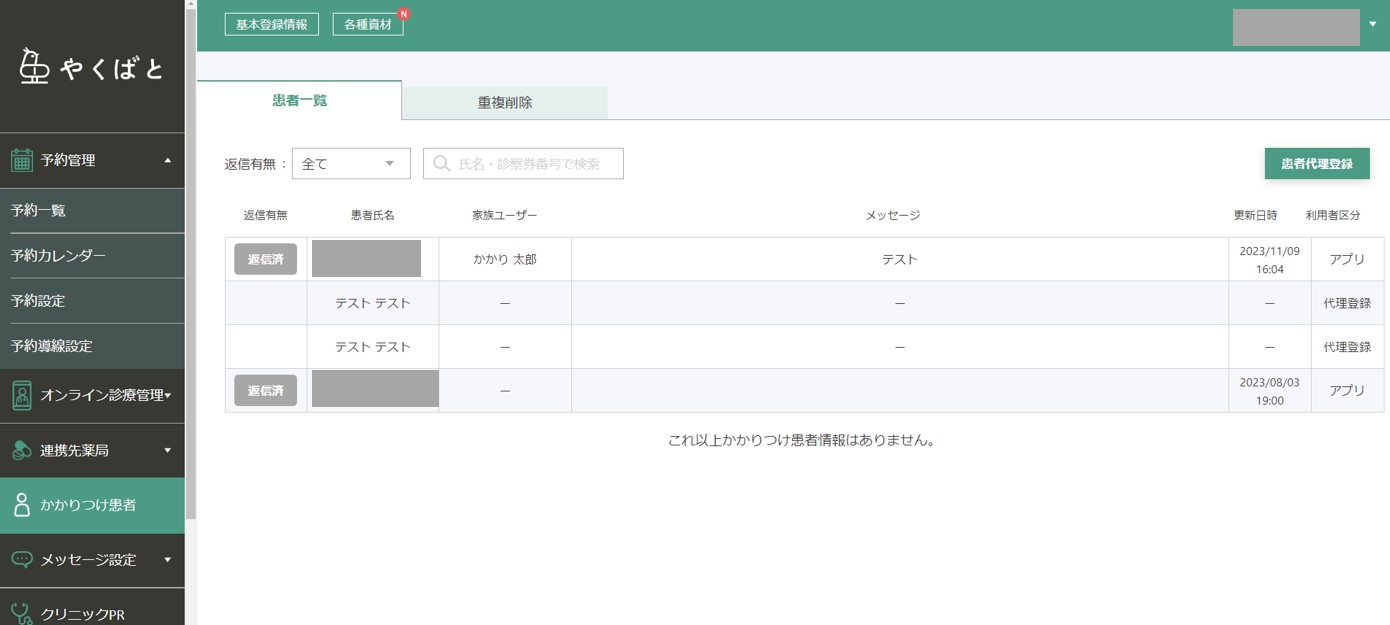Click the かかりつけ患者 person icon
This screenshot has width=1390, height=625.
pos(22,505)
